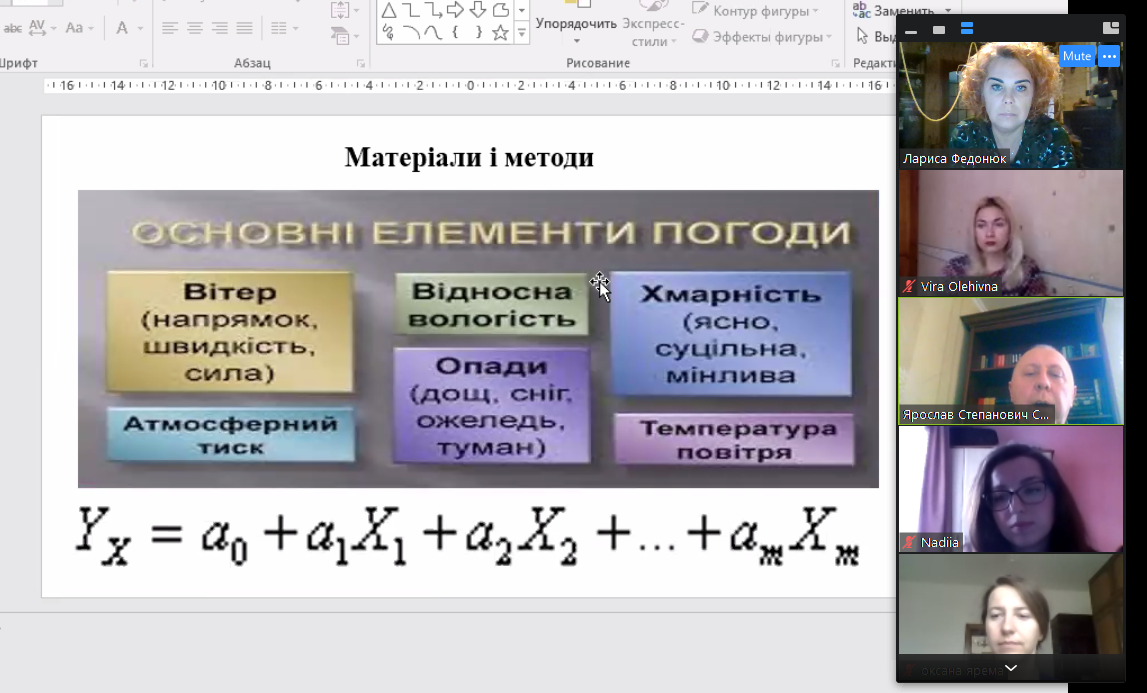
Task: Switch Zoom panel to single video view
Action: click(938, 29)
